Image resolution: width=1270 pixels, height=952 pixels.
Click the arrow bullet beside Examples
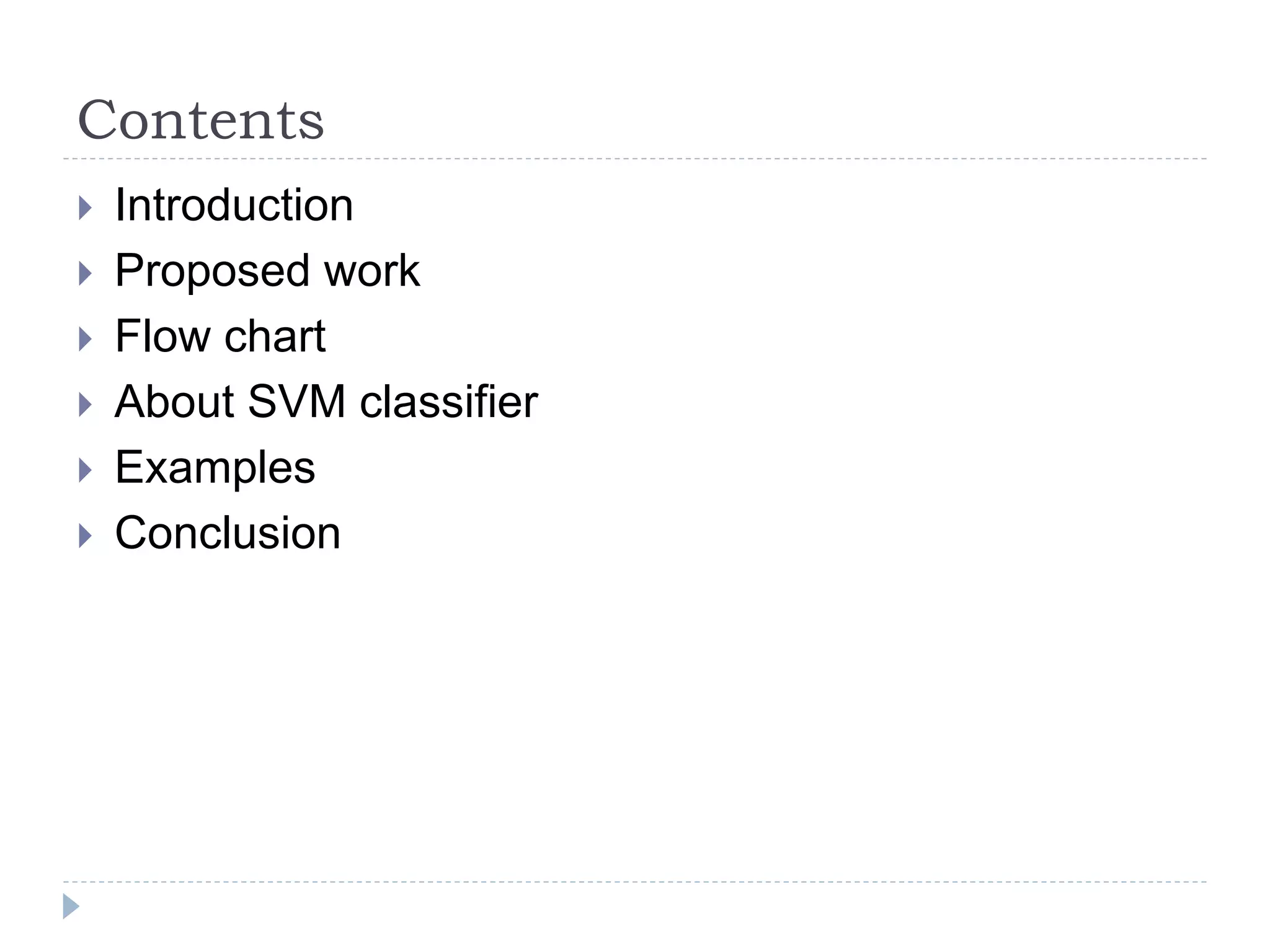86,470
